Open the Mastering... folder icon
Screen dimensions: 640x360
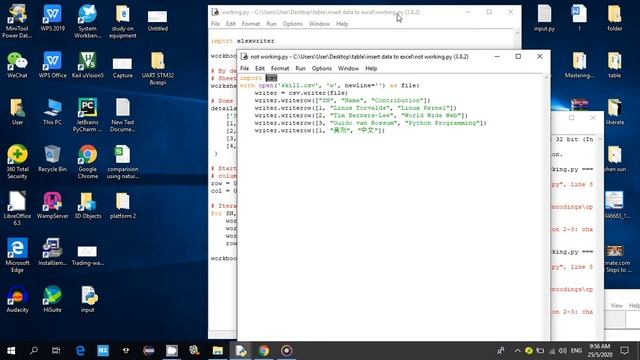(579, 65)
